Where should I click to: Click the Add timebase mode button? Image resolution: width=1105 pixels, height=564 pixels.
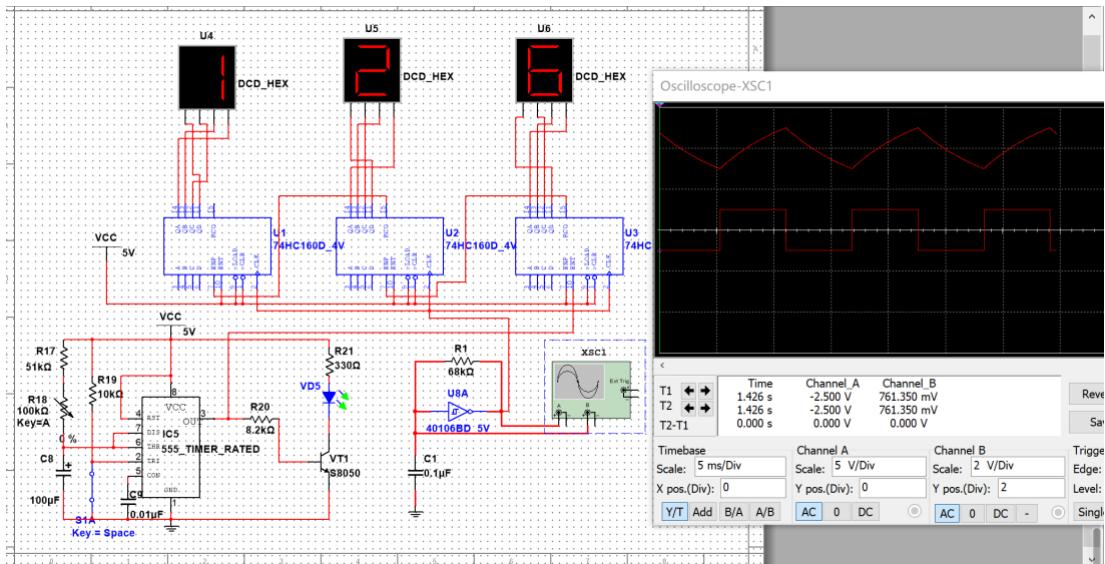click(704, 512)
